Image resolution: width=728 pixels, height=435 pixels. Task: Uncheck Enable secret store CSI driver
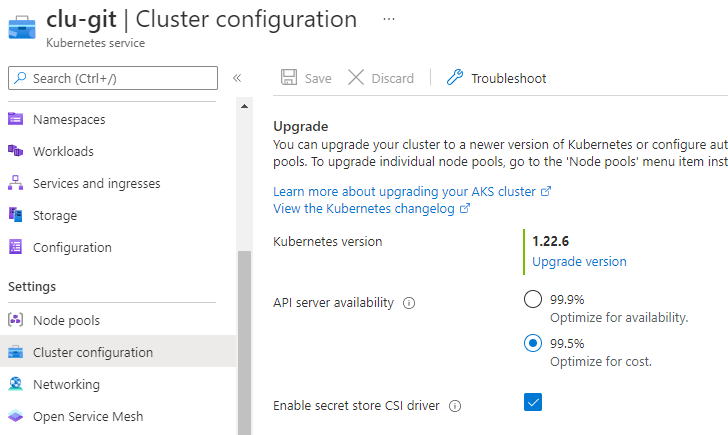pos(533,402)
